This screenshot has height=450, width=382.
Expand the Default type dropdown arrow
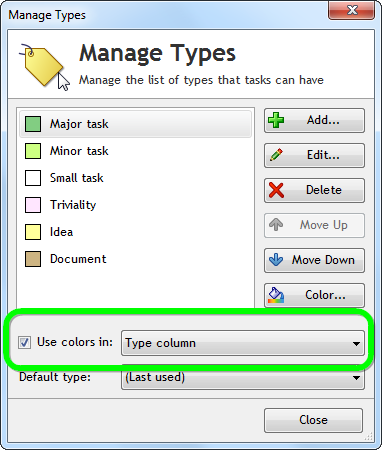point(356,378)
